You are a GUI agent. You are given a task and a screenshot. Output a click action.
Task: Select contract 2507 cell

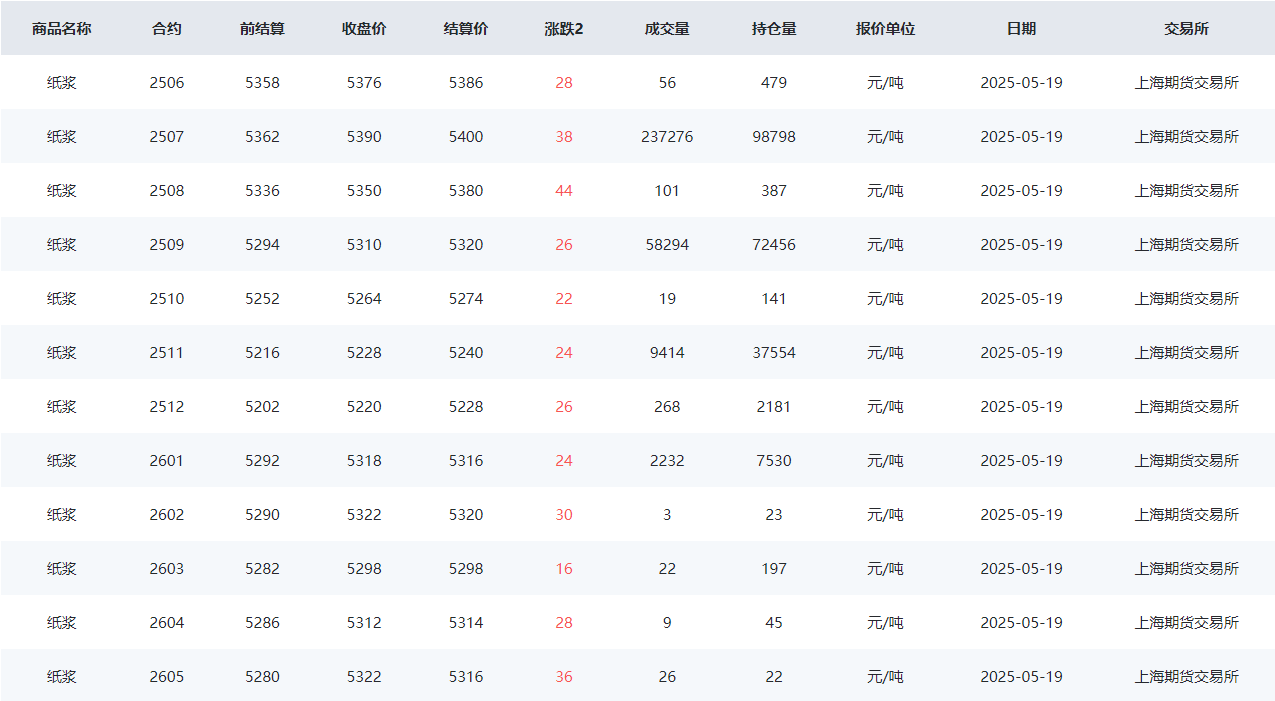click(x=167, y=137)
